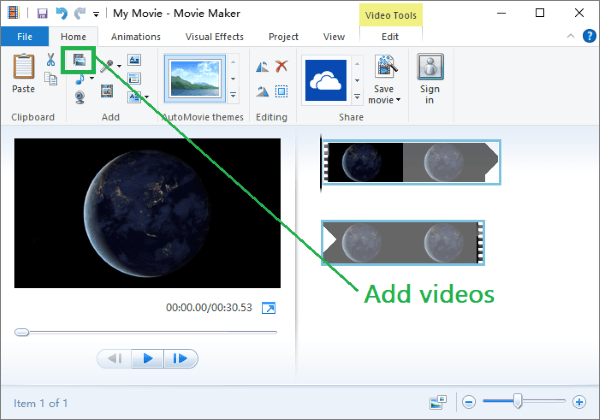Click the Copy icon in Clipboard group
This screenshot has width=600, height=420.
click(51, 79)
